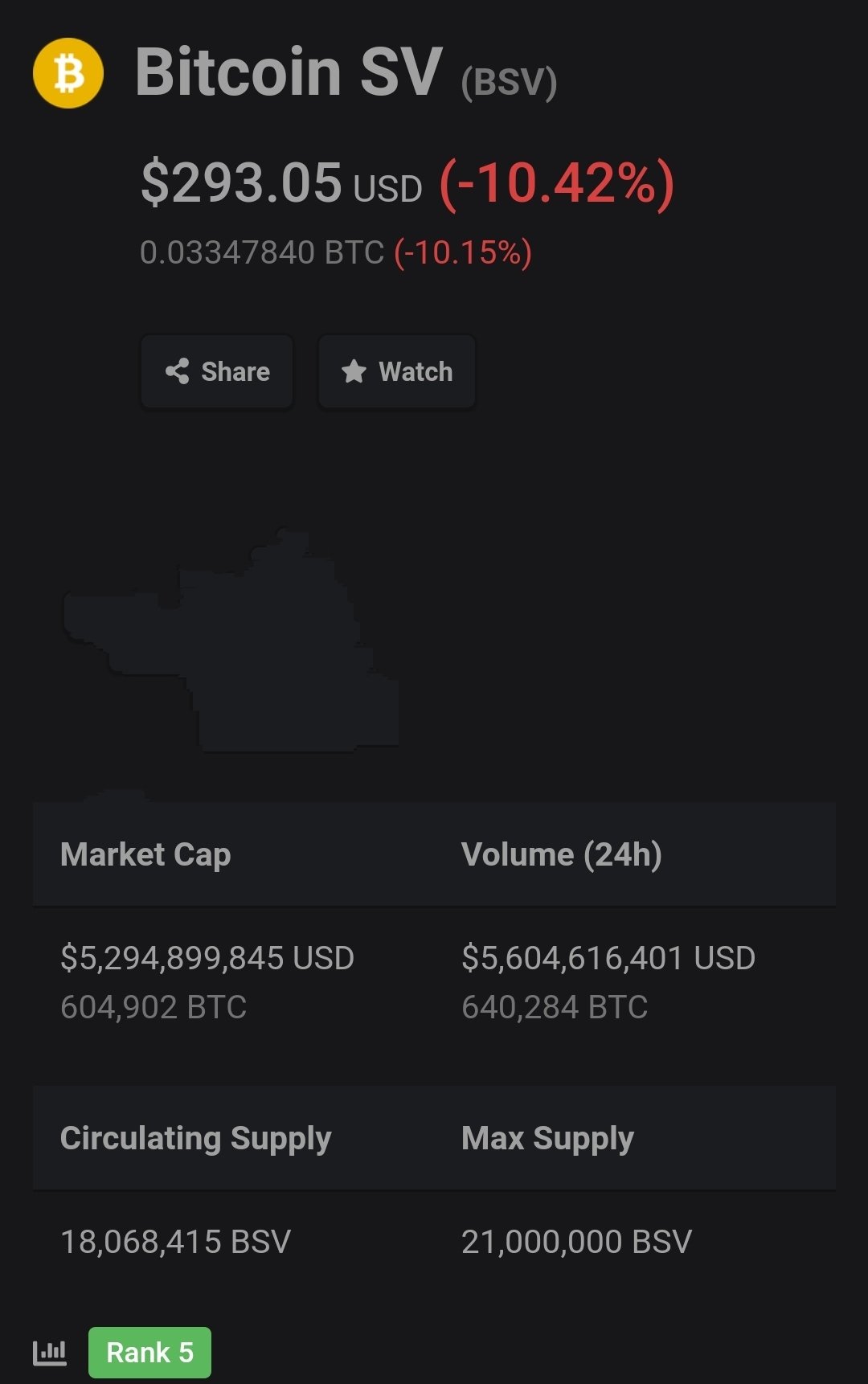Click the Bitcoin SV coin logo

point(68,73)
